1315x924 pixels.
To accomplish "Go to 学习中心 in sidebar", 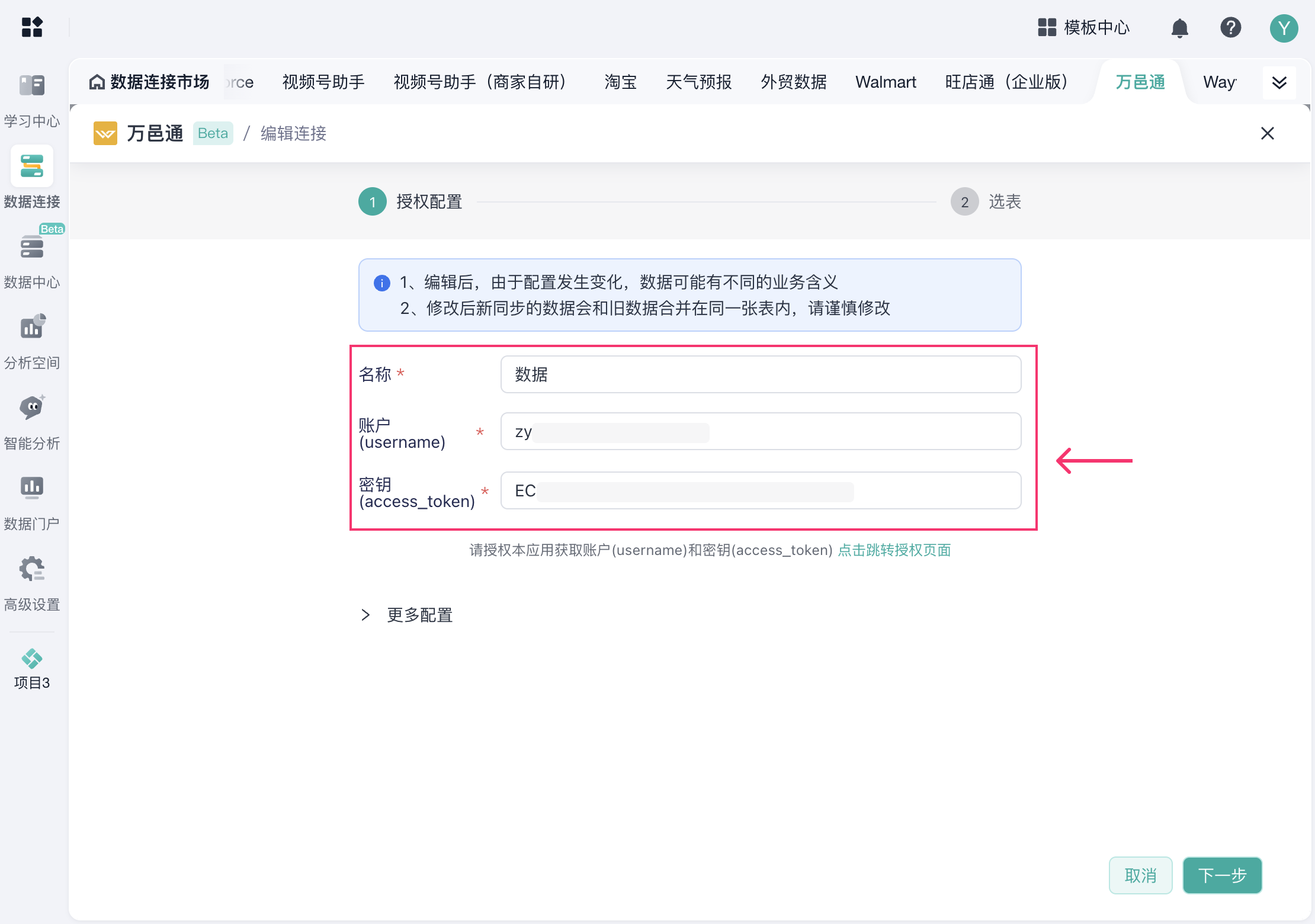I will [x=32, y=101].
